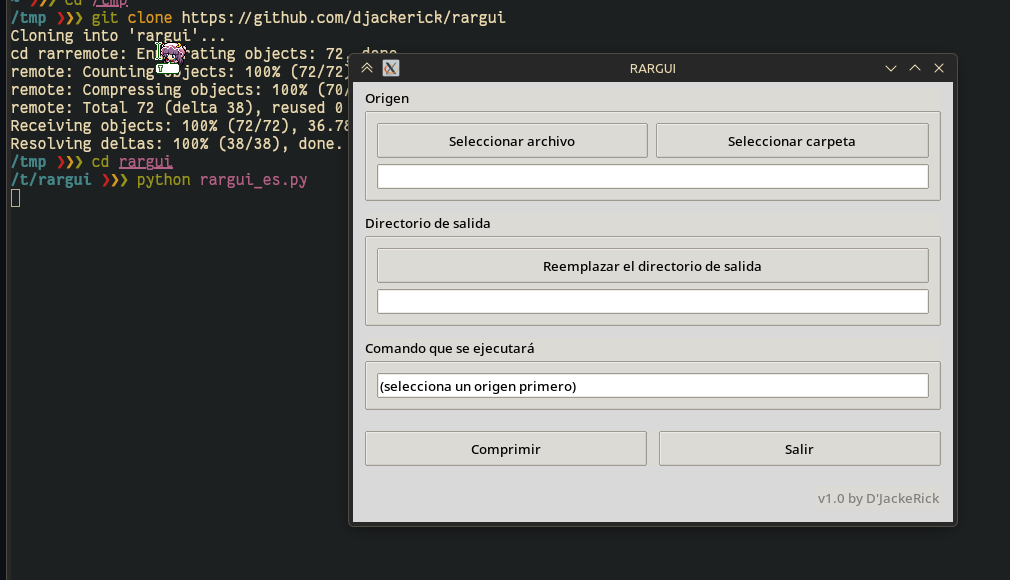Focus the Directorio de salida text field
Screen dimensions: 1010x580
[x=653, y=302]
